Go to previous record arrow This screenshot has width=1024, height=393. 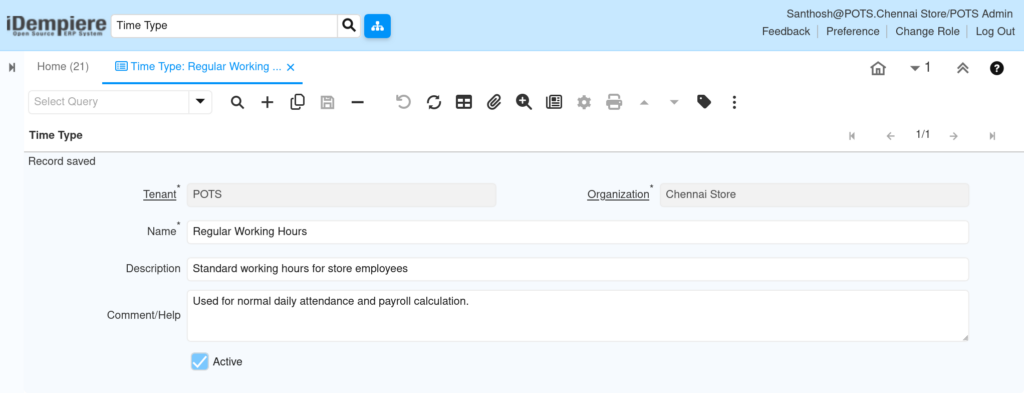(x=890, y=136)
